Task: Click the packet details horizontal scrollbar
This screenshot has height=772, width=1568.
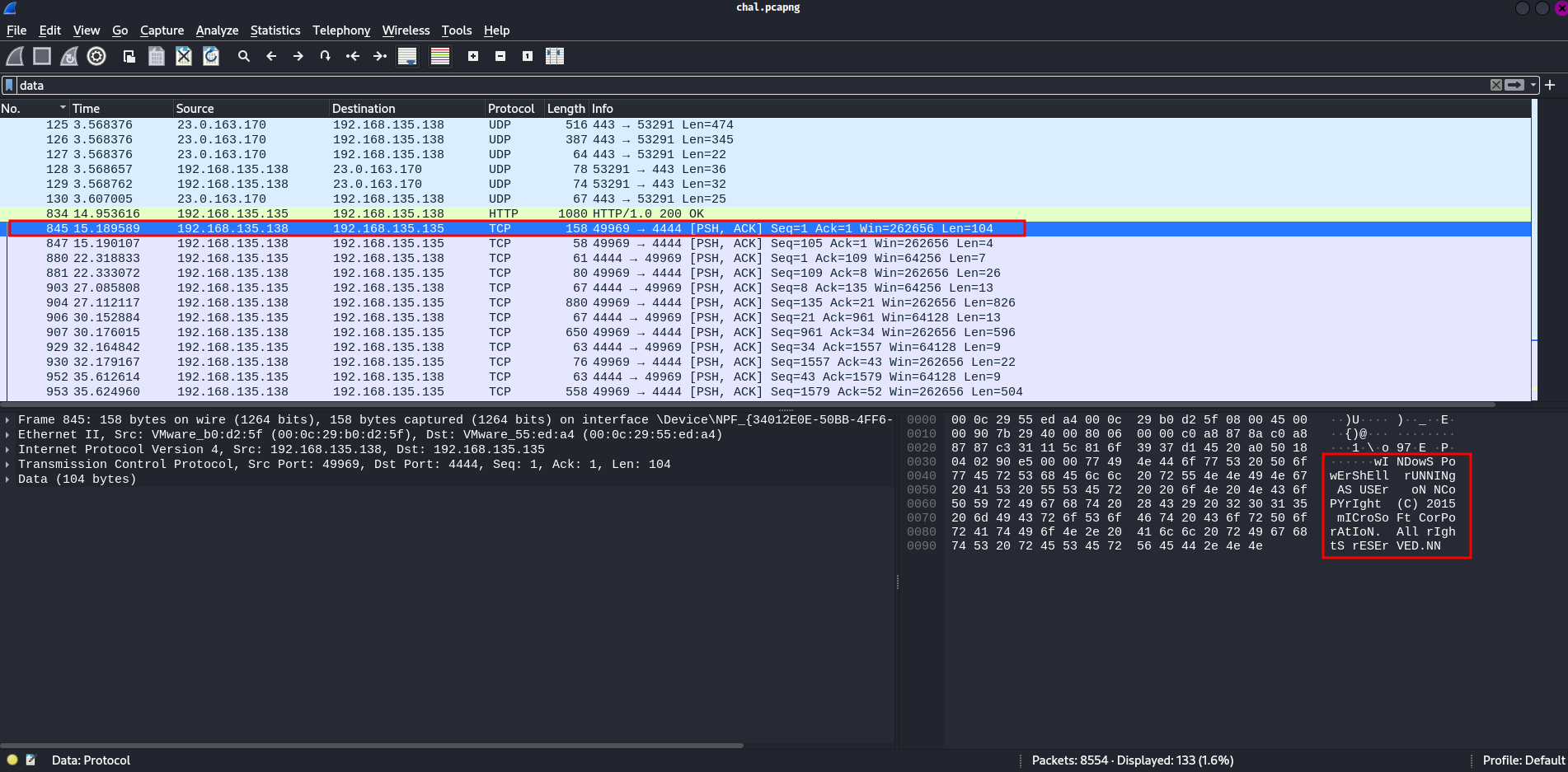Action: [372, 746]
